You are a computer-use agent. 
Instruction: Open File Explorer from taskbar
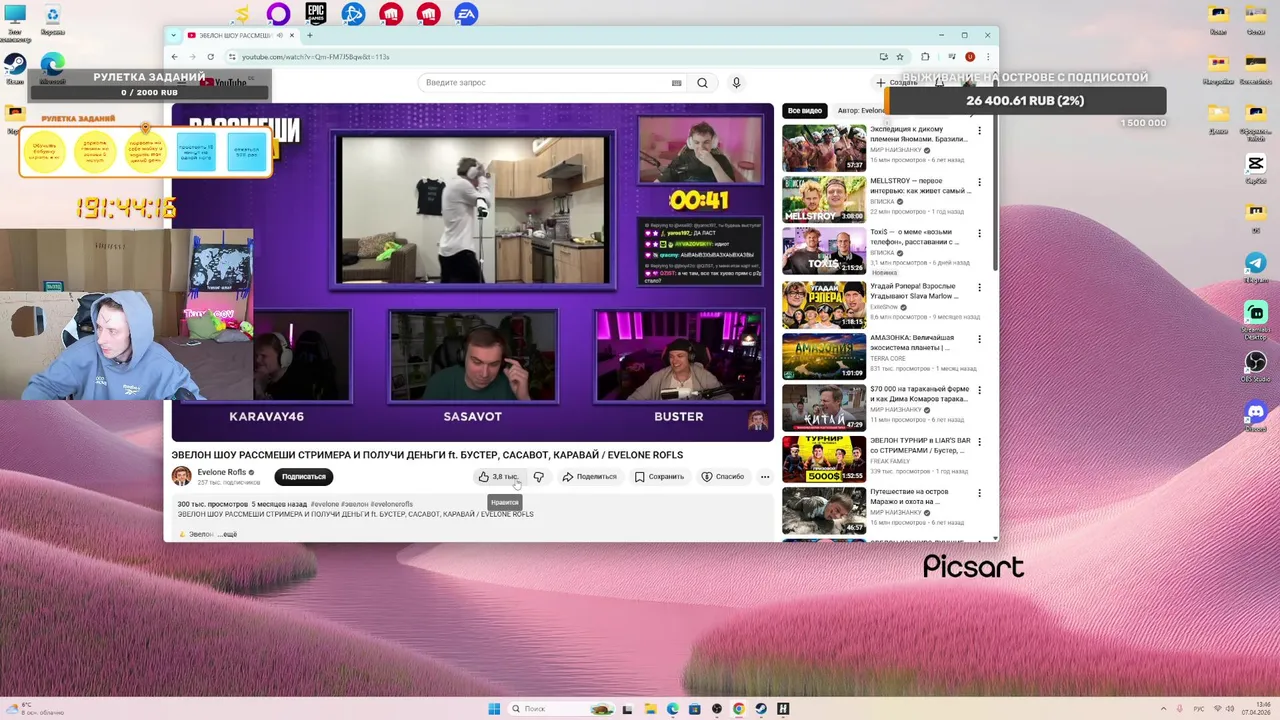click(x=650, y=709)
